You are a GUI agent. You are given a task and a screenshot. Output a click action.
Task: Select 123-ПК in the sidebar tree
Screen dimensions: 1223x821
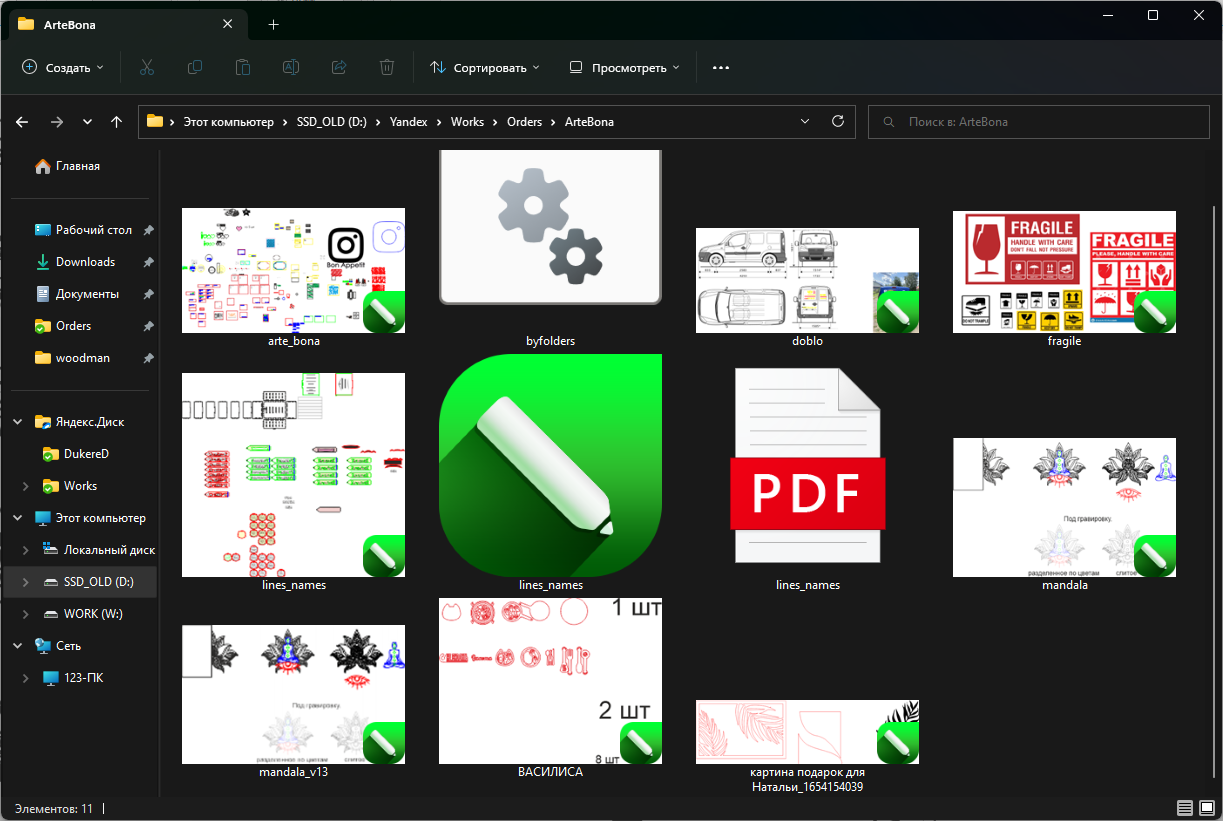[x=73, y=678]
